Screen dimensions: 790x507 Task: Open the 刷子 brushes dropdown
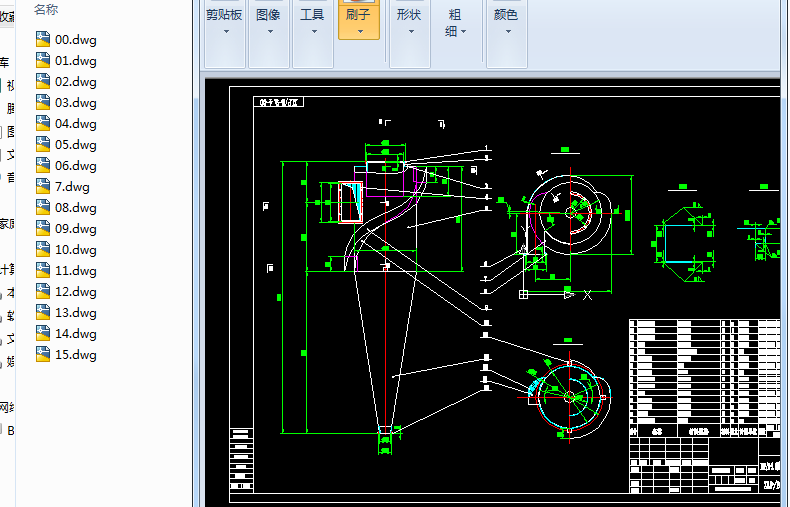coord(359,20)
